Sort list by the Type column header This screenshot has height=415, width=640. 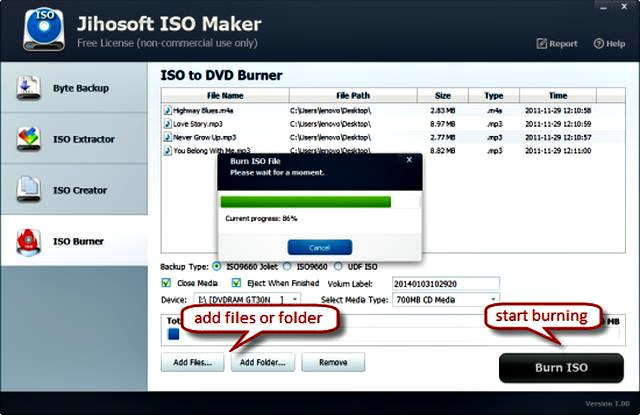coord(494,95)
